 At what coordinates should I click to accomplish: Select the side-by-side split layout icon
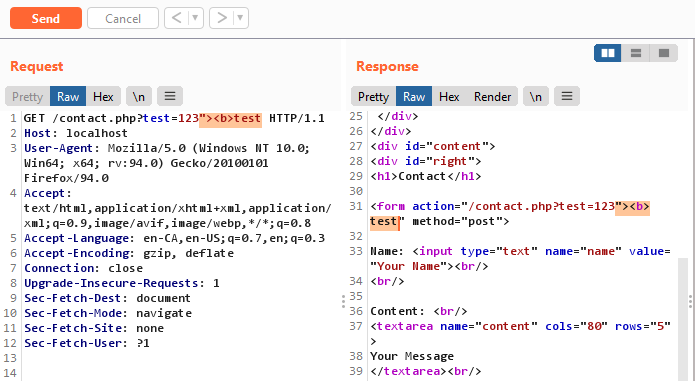click(608, 53)
